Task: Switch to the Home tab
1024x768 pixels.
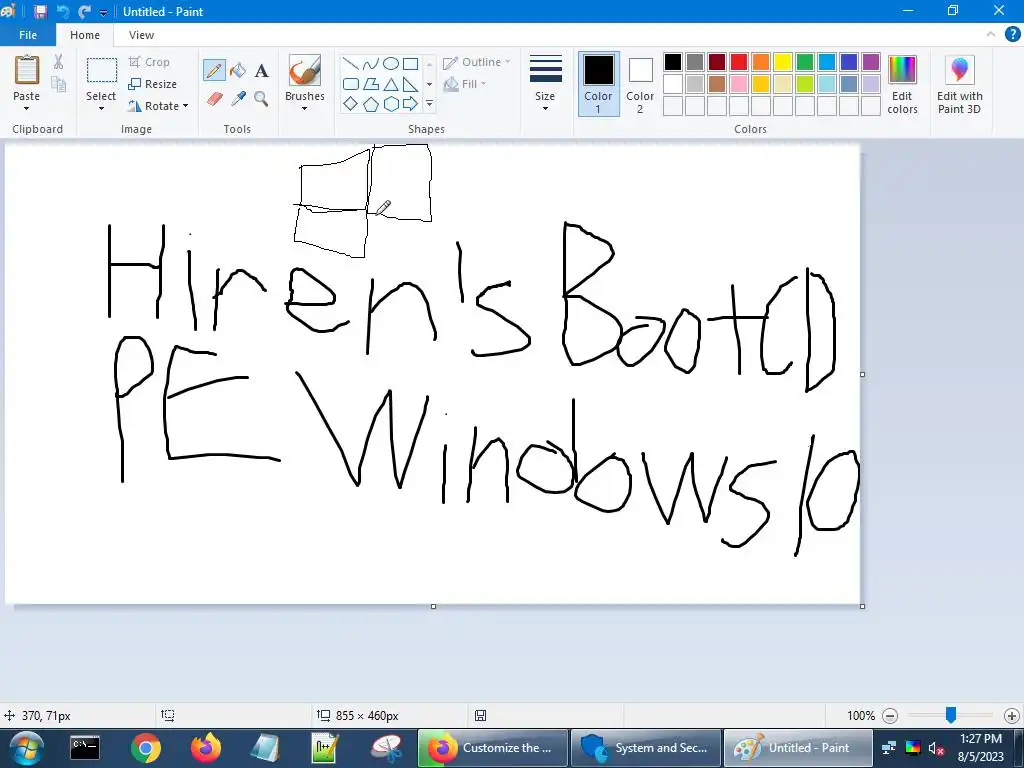Action: coord(85,35)
